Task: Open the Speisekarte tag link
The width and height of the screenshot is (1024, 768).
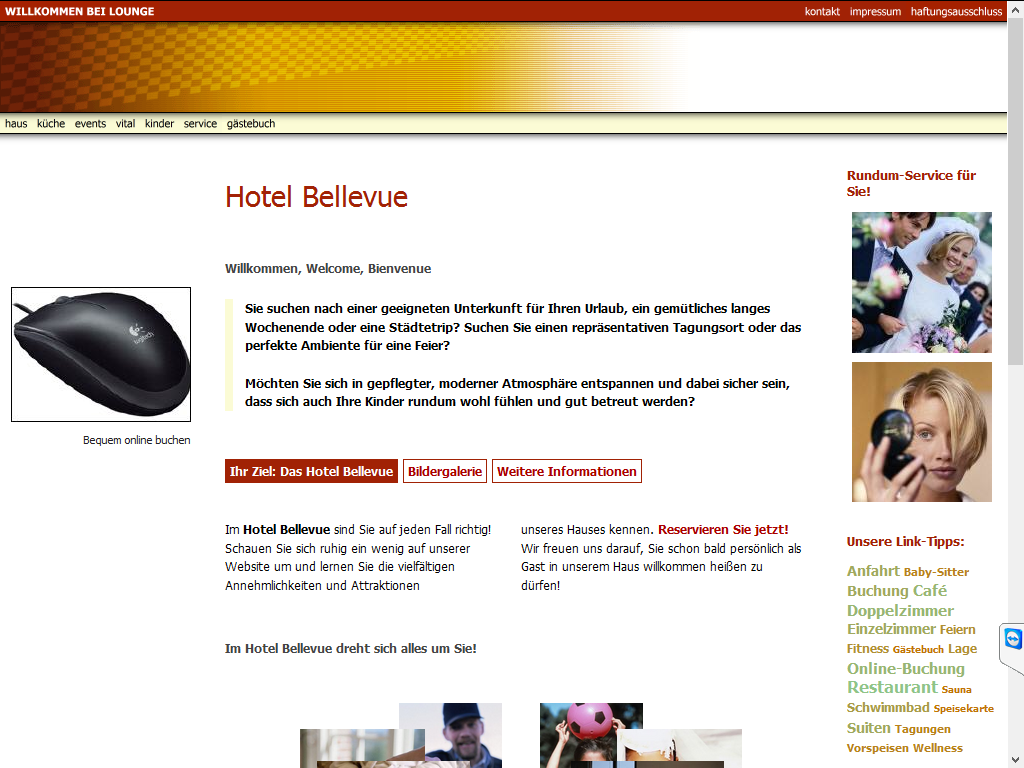Action: [x=963, y=709]
